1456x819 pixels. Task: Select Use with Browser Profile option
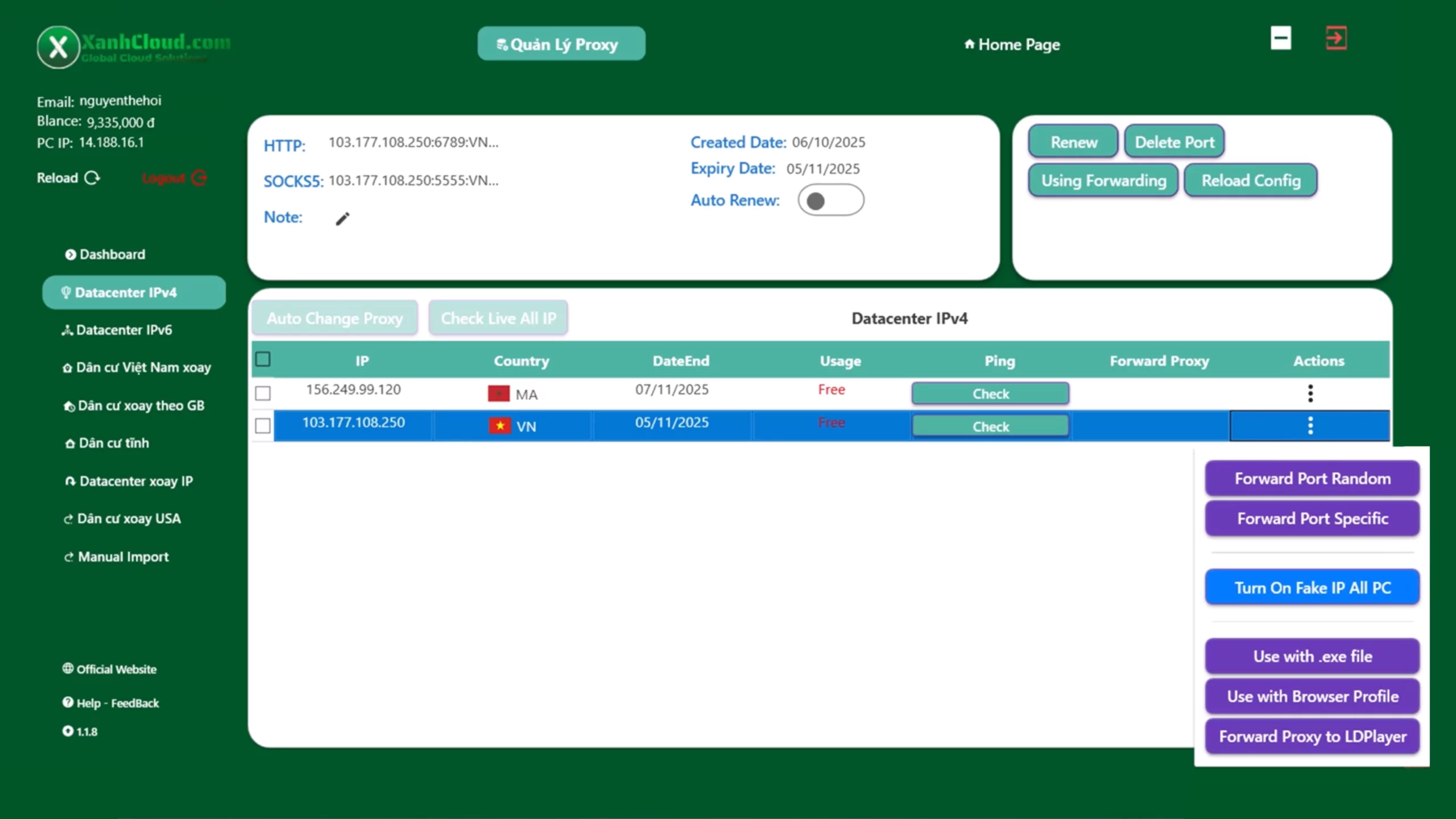(1312, 696)
